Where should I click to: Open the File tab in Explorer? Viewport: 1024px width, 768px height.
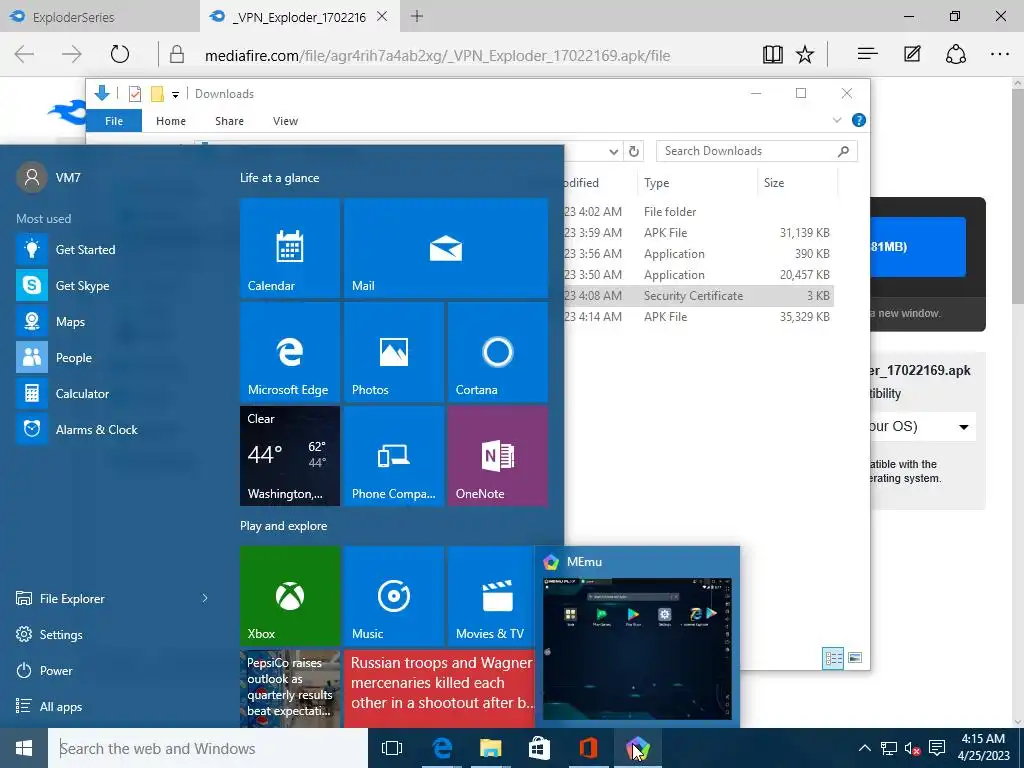tap(114, 121)
